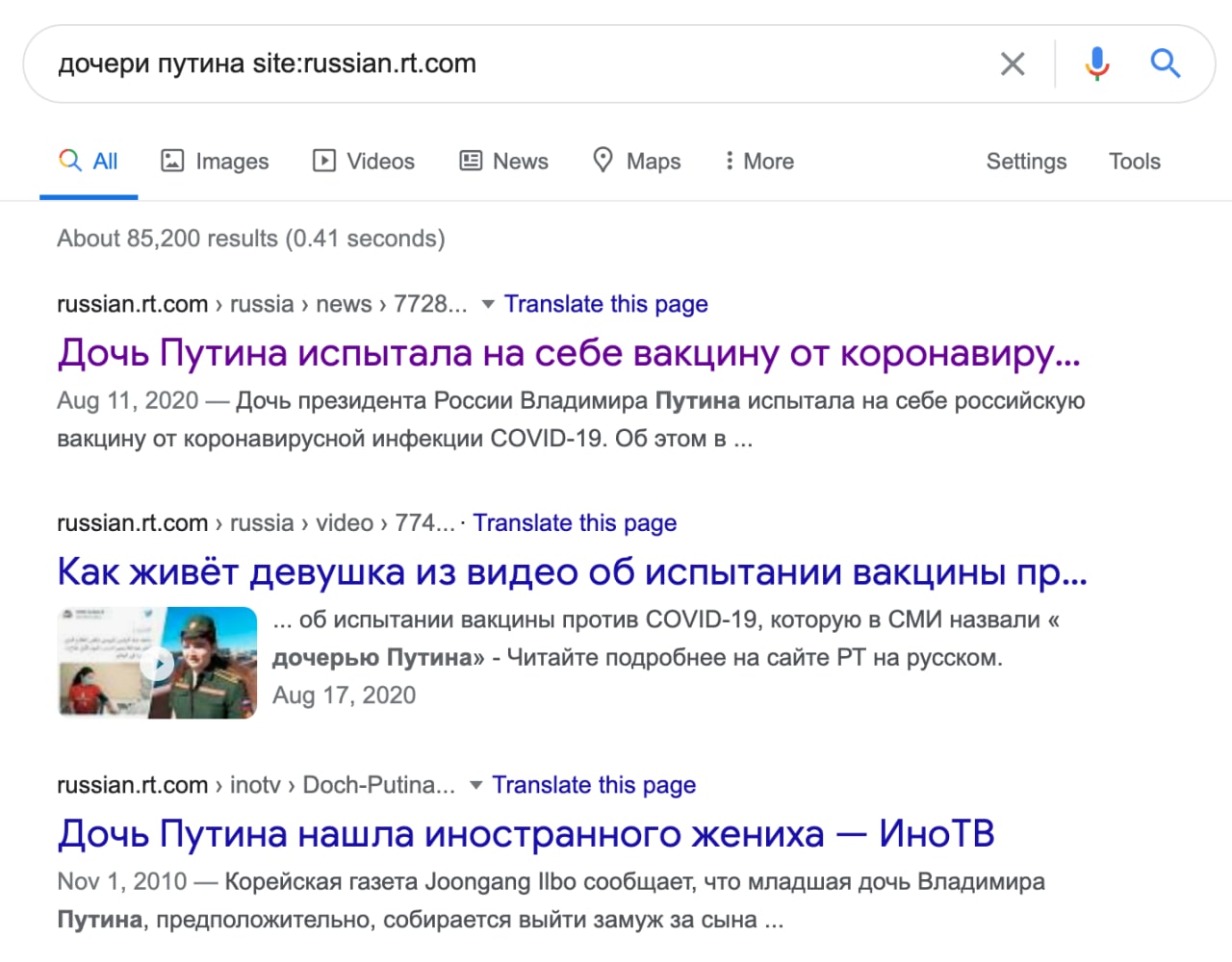Viewport: 1232px width, 962px height.
Task: Switch to the Videos tab
Action: click(x=364, y=162)
